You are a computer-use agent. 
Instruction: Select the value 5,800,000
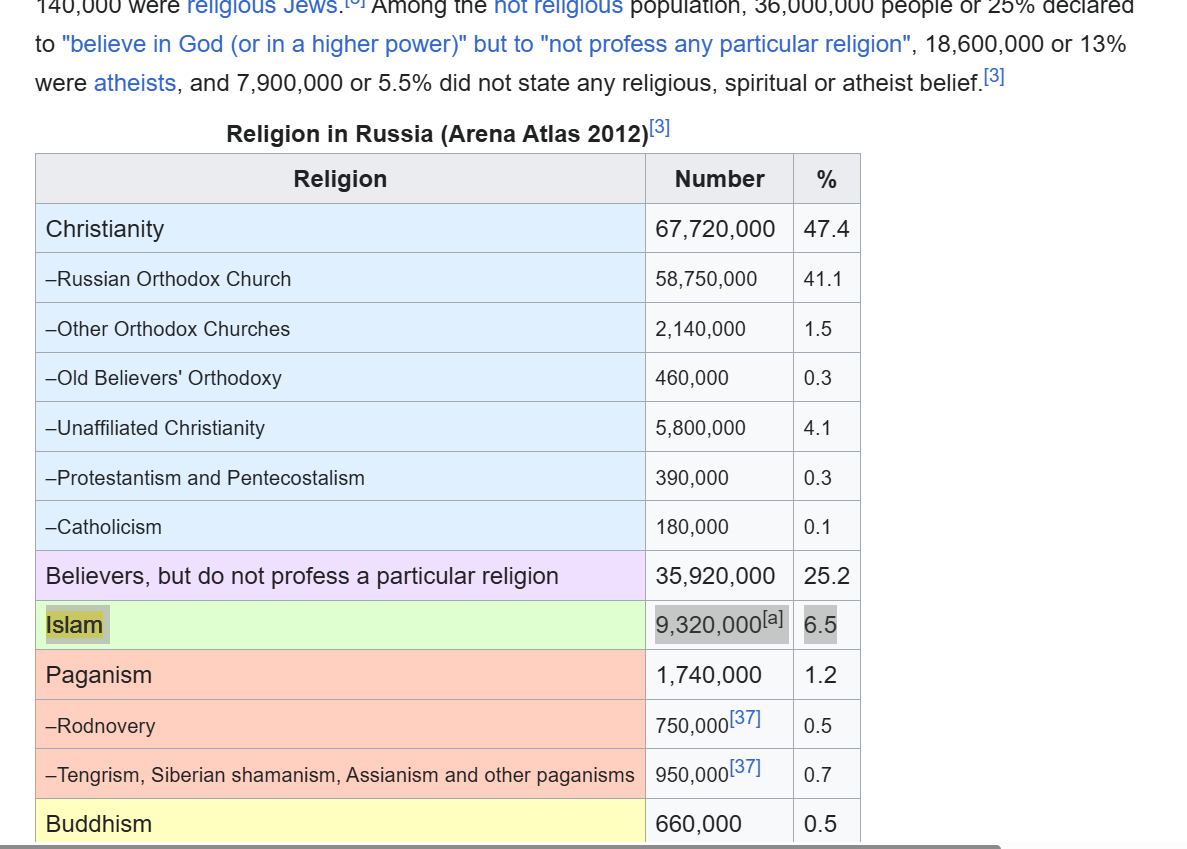[x=700, y=428]
